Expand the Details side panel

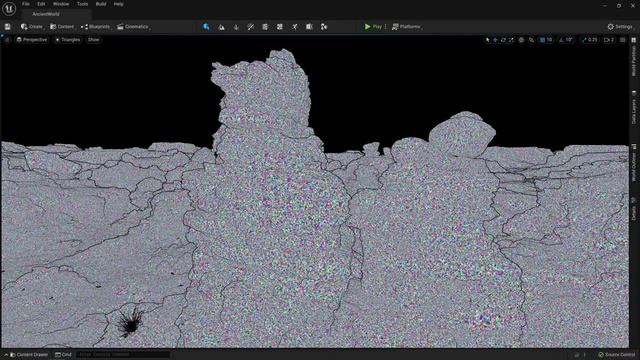(633, 209)
